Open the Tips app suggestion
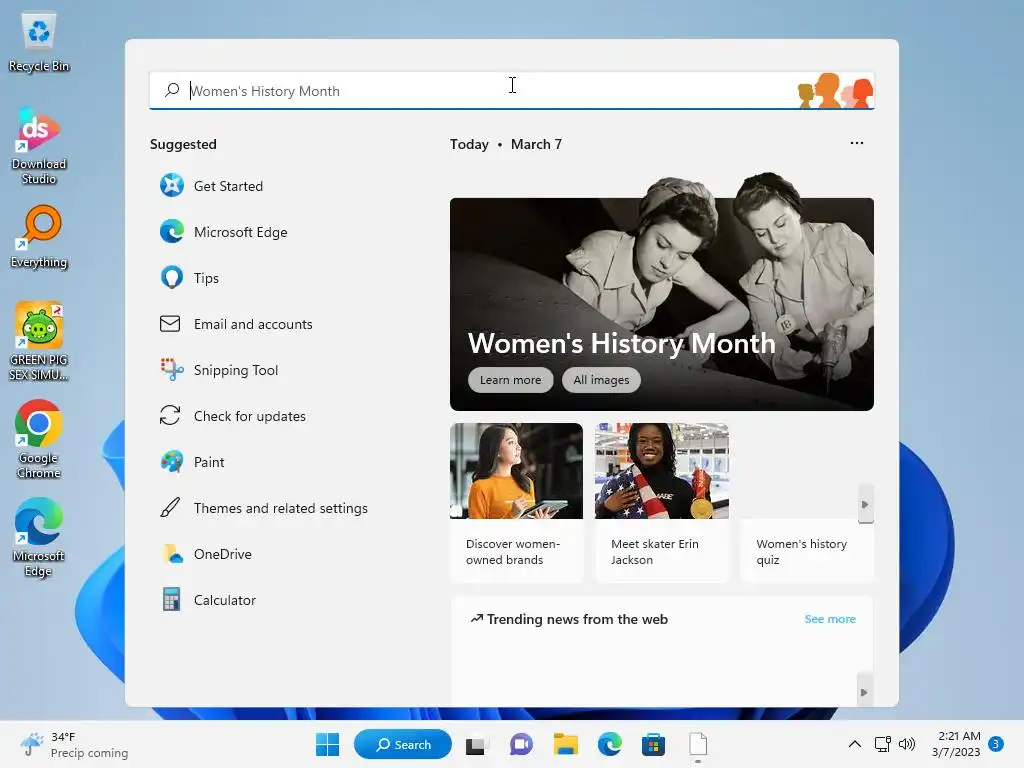 click(x=189, y=278)
